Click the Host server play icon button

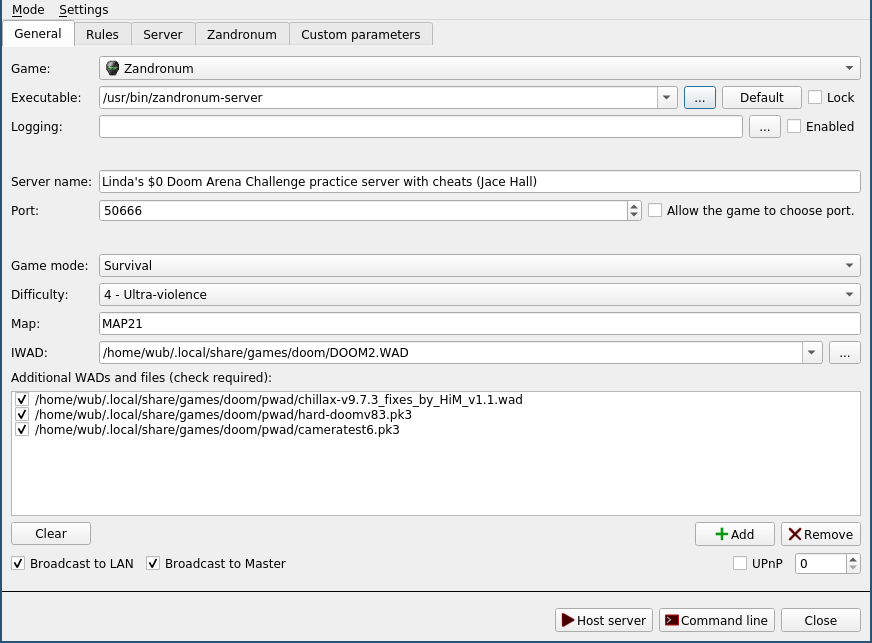[603, 620]
